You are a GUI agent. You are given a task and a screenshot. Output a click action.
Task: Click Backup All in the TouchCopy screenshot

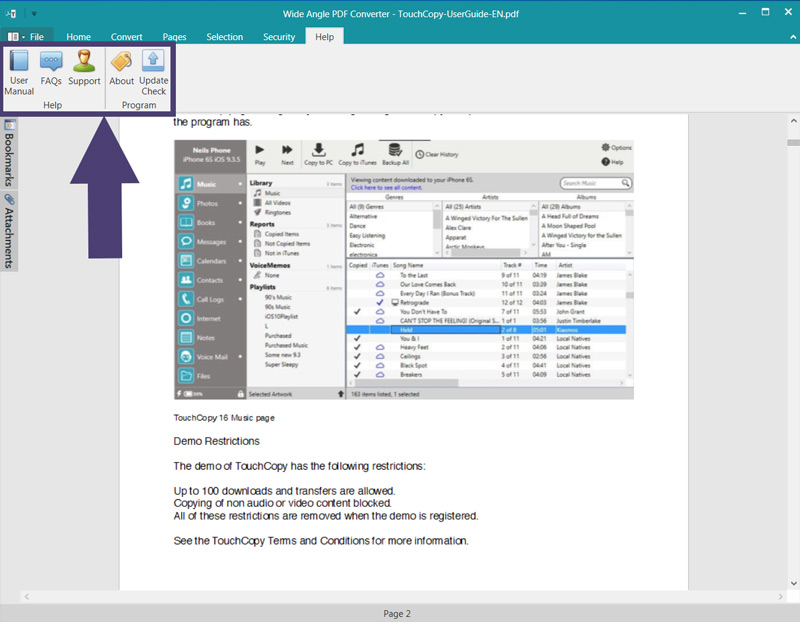pyautogui.click(x=395, y=155)
